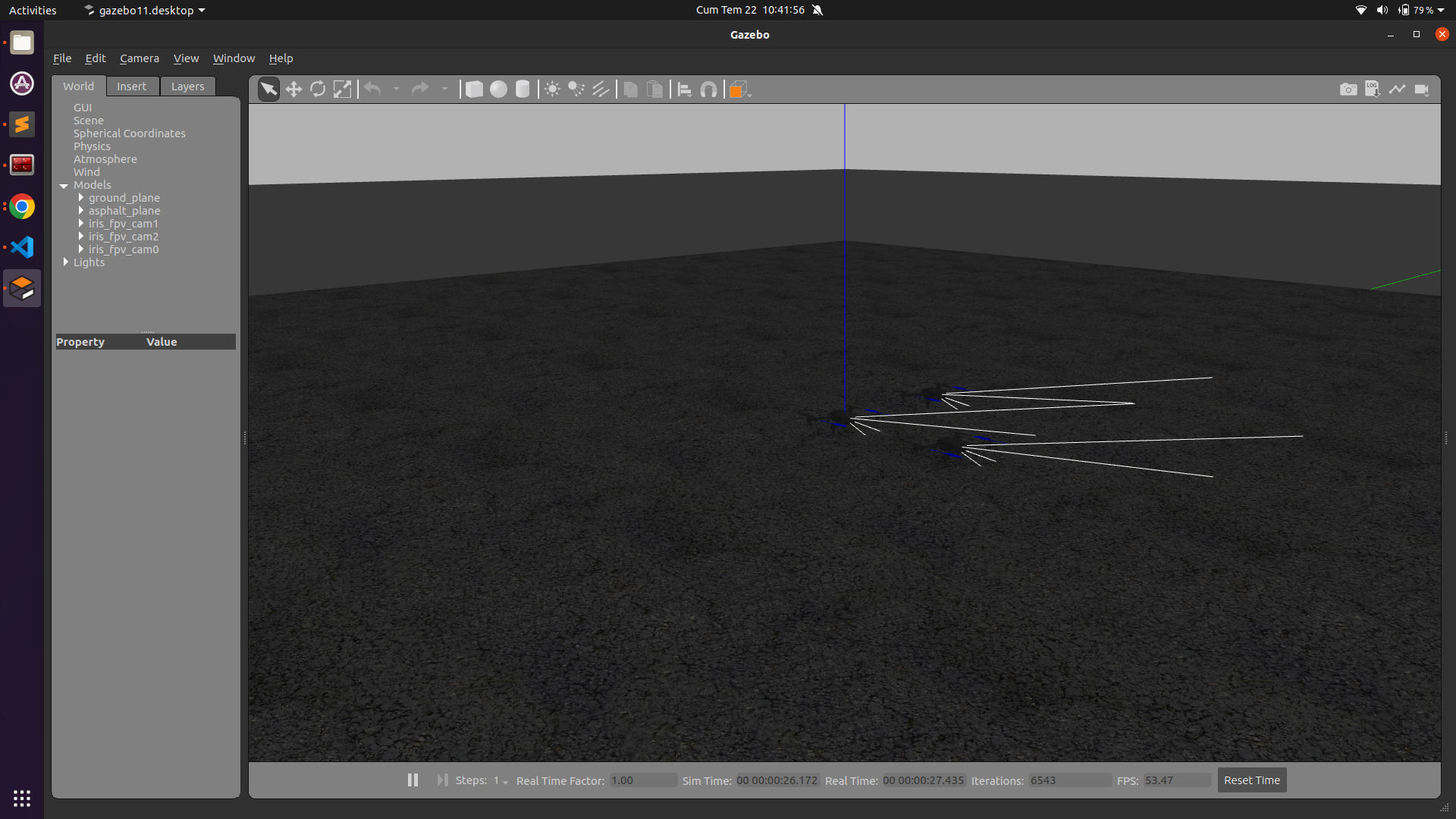Screen dimensions: 1456x819
Task: Switch to the Insert tab
Action: (132, 86)
